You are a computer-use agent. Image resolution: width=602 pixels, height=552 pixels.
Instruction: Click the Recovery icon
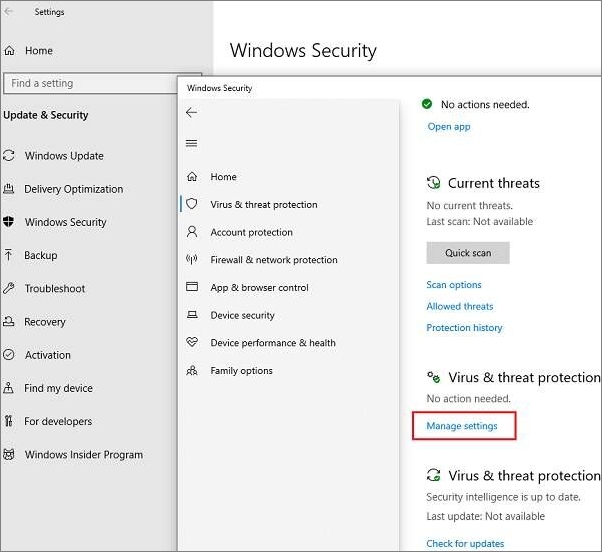tap(8, 321)
